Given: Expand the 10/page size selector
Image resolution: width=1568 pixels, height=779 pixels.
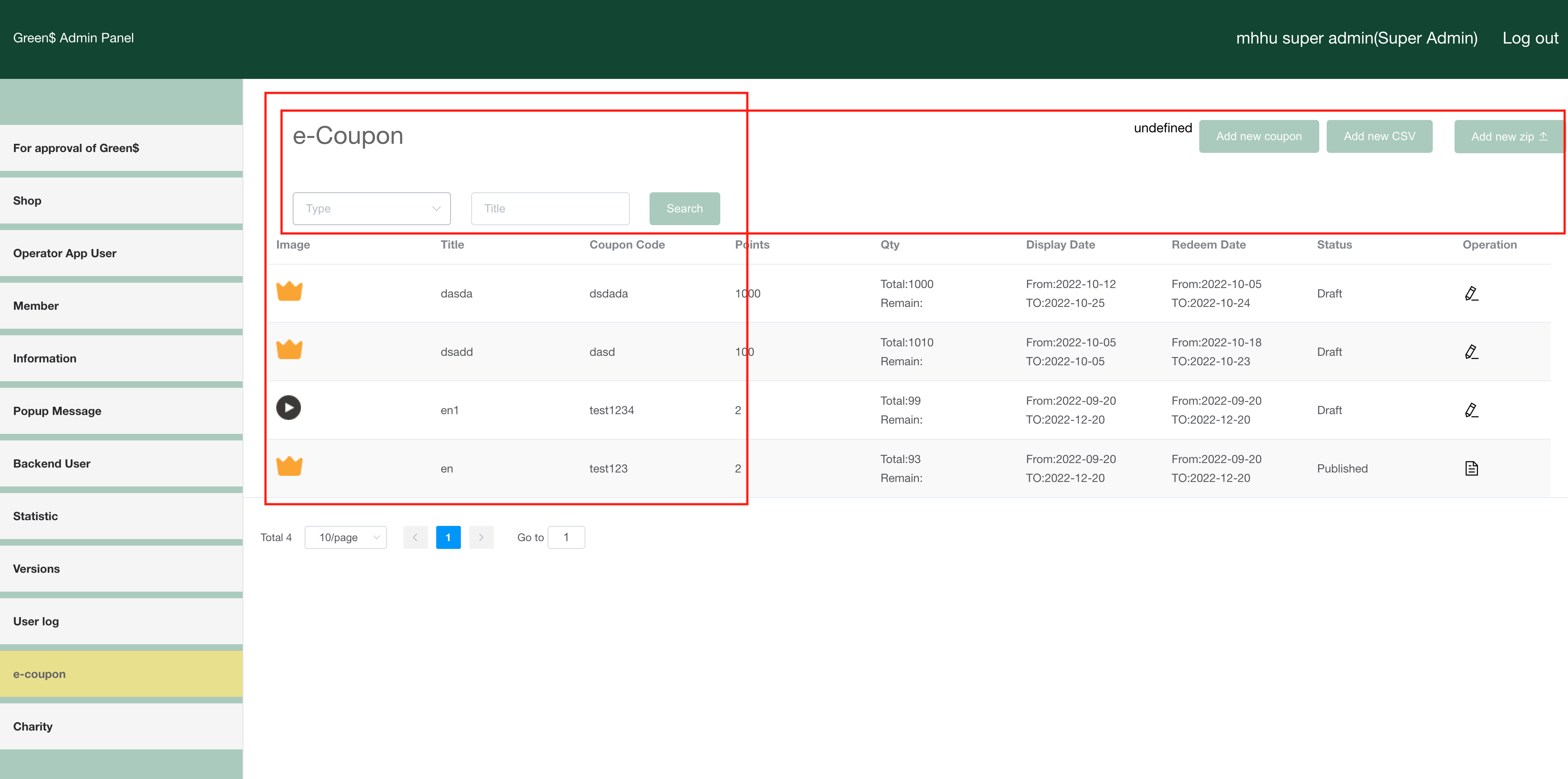Looking at the screenshot, I should click(x=345, y=537).
